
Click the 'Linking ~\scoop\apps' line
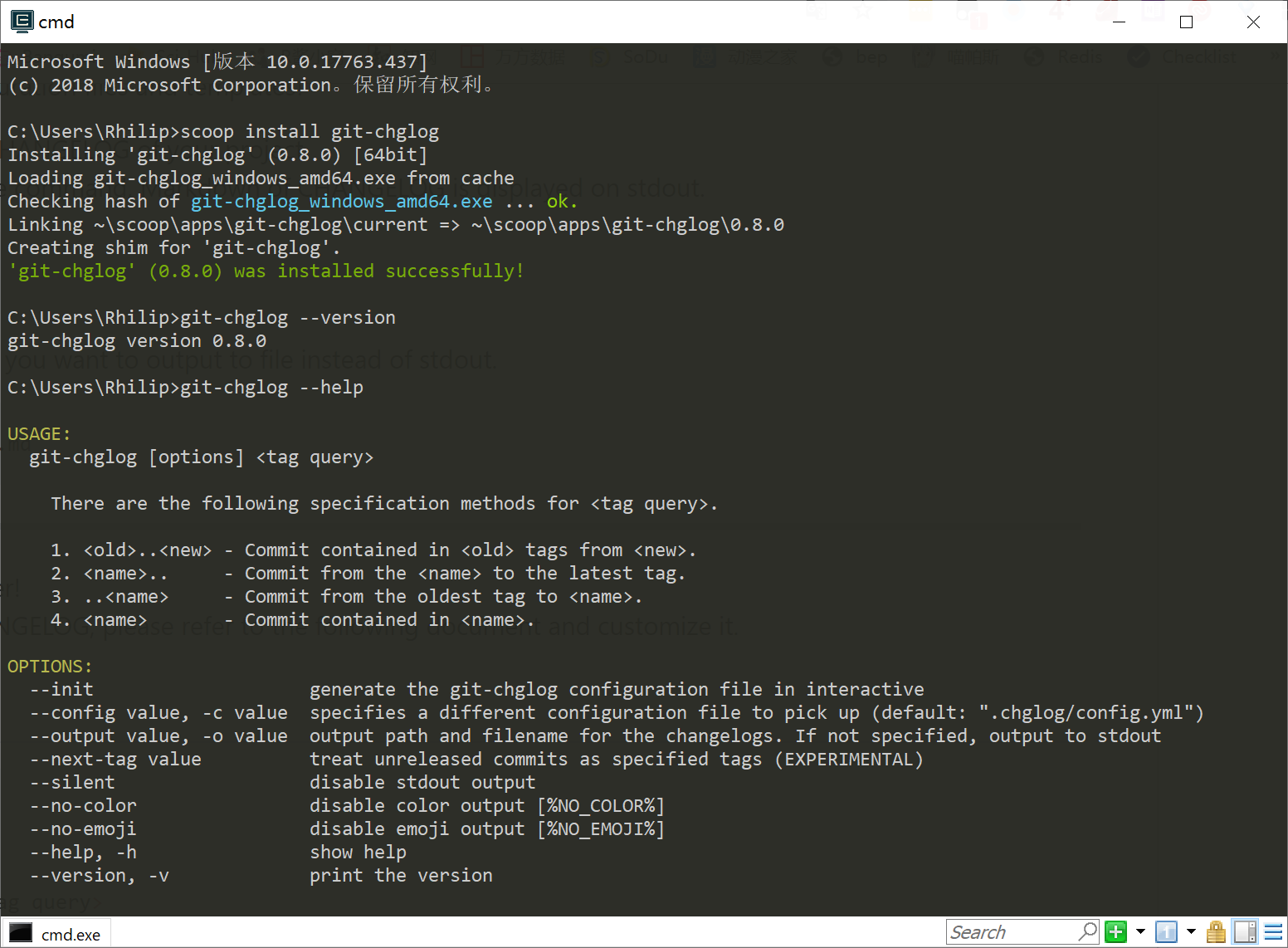click(396, 224)
